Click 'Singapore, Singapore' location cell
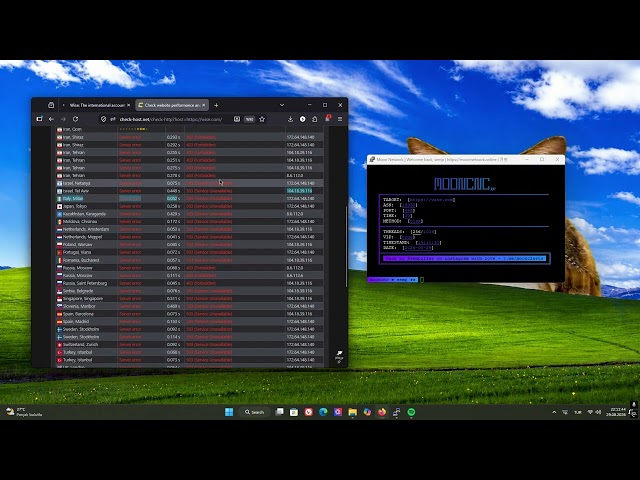640x480 pixels. pyautogui.click(x=83, y=299)
